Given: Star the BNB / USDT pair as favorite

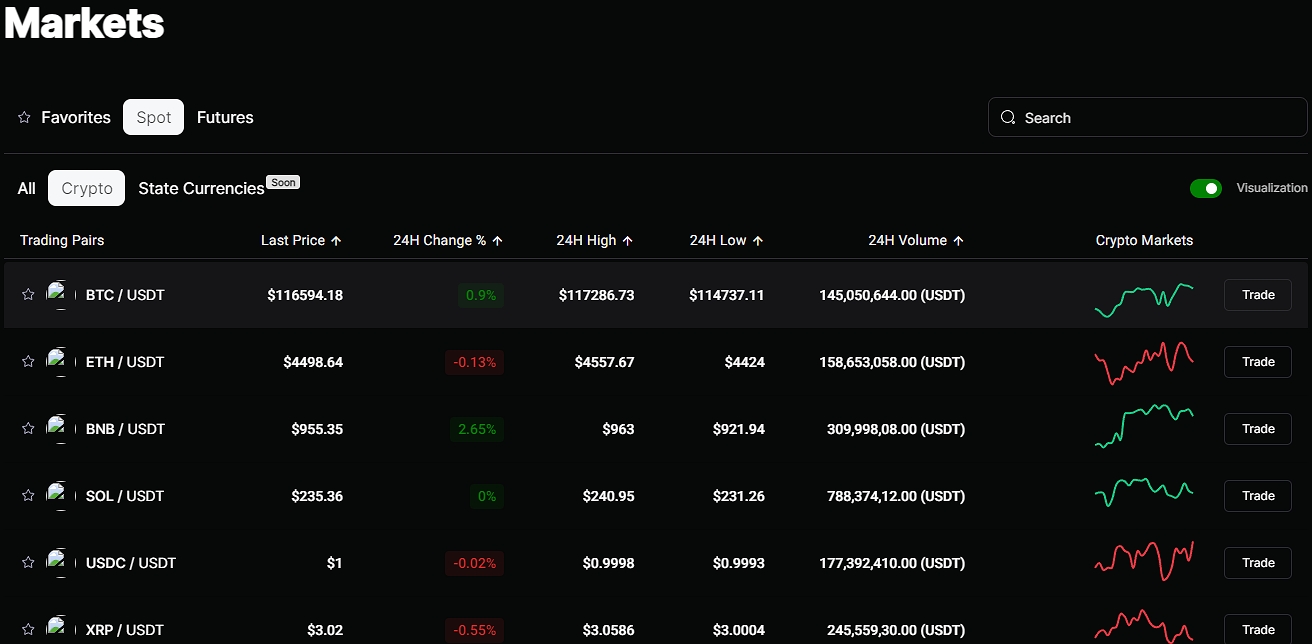Looking at the screenshot, I should [28, 429].
